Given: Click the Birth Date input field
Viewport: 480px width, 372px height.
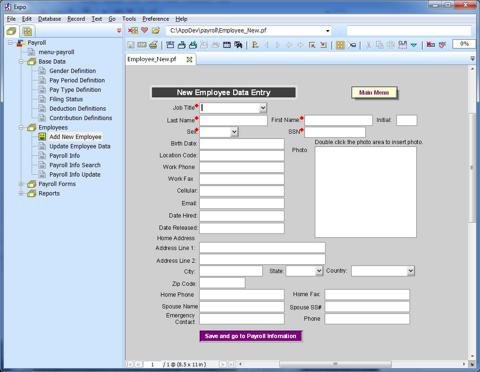Looking at the screenshot, I should [x=242, y=144].
